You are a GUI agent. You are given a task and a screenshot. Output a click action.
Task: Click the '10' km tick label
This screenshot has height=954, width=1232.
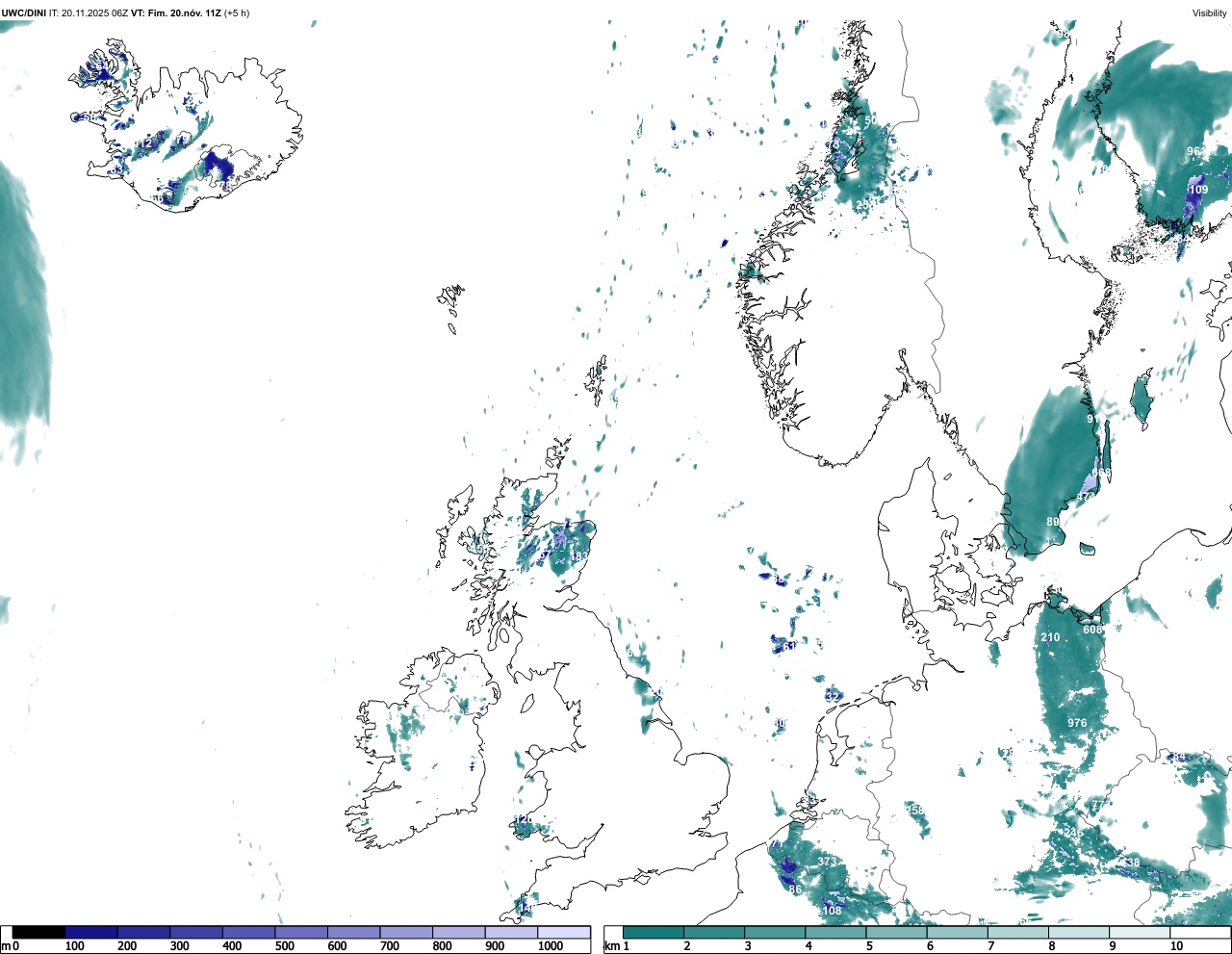(1177, 946)
